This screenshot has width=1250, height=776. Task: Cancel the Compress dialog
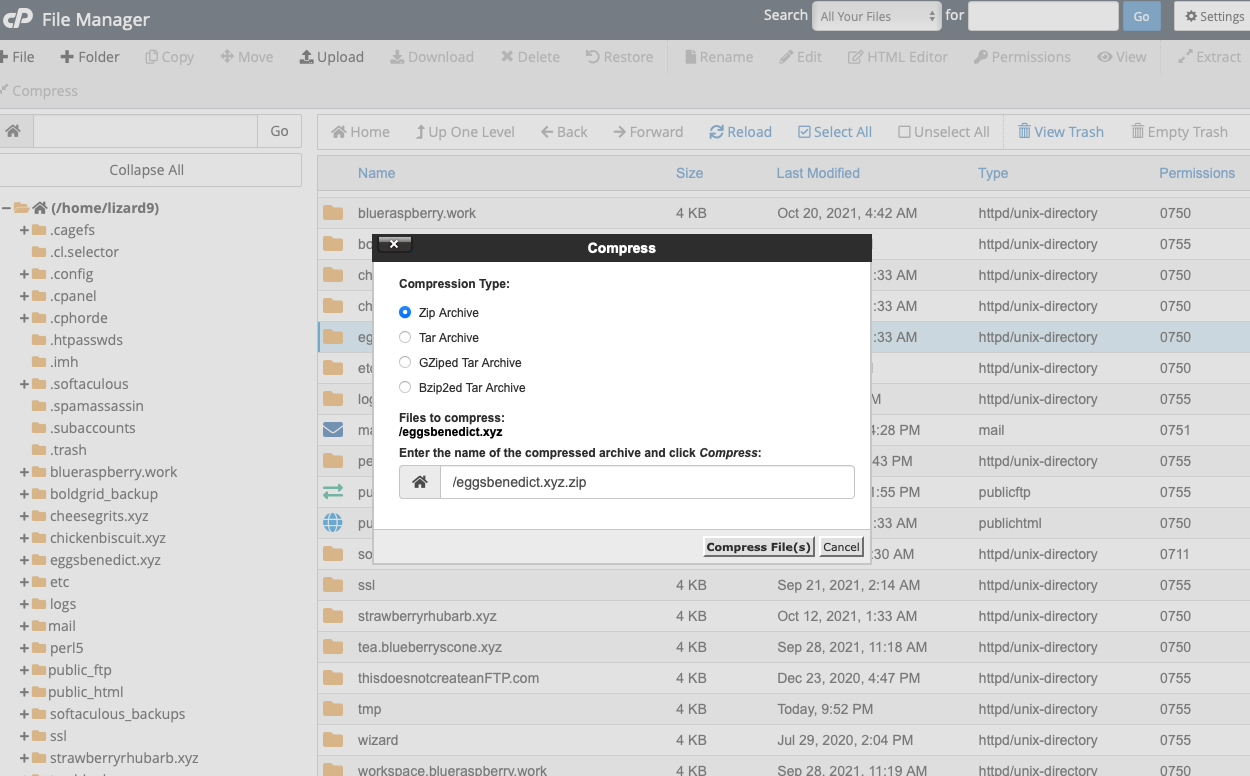pyautogui.click(x=841, y=547)
